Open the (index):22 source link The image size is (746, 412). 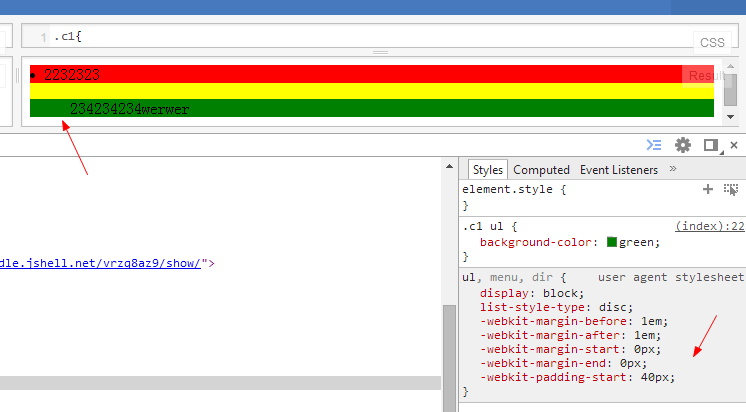709,227
